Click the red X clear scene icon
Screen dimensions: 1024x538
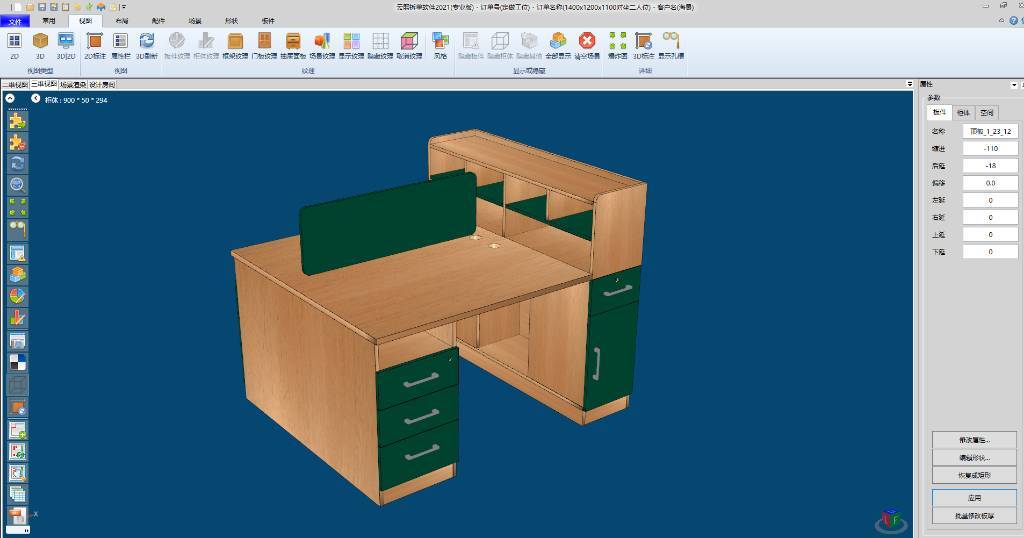[587, 42]
